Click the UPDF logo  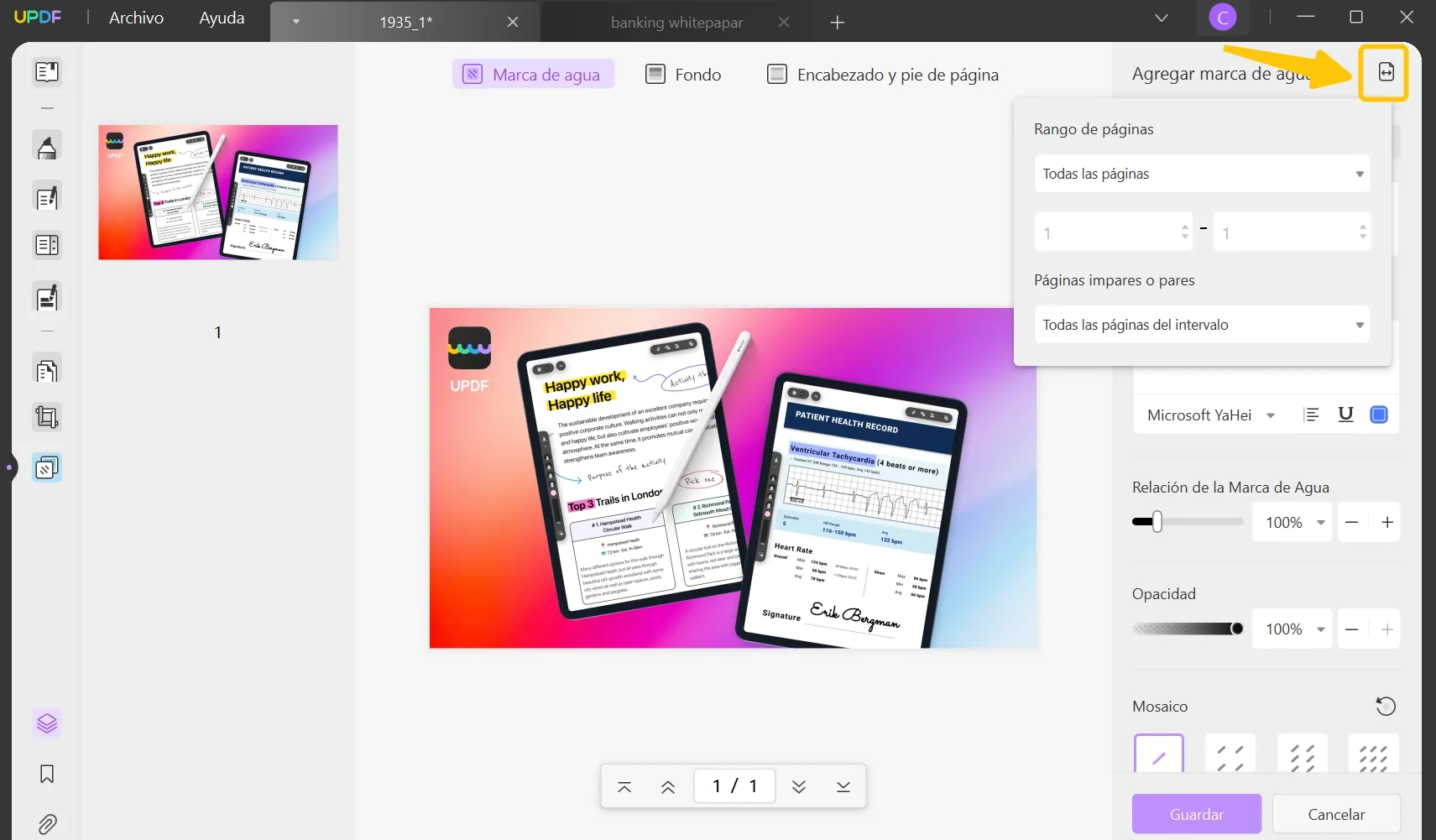click(x=38, y=17)
